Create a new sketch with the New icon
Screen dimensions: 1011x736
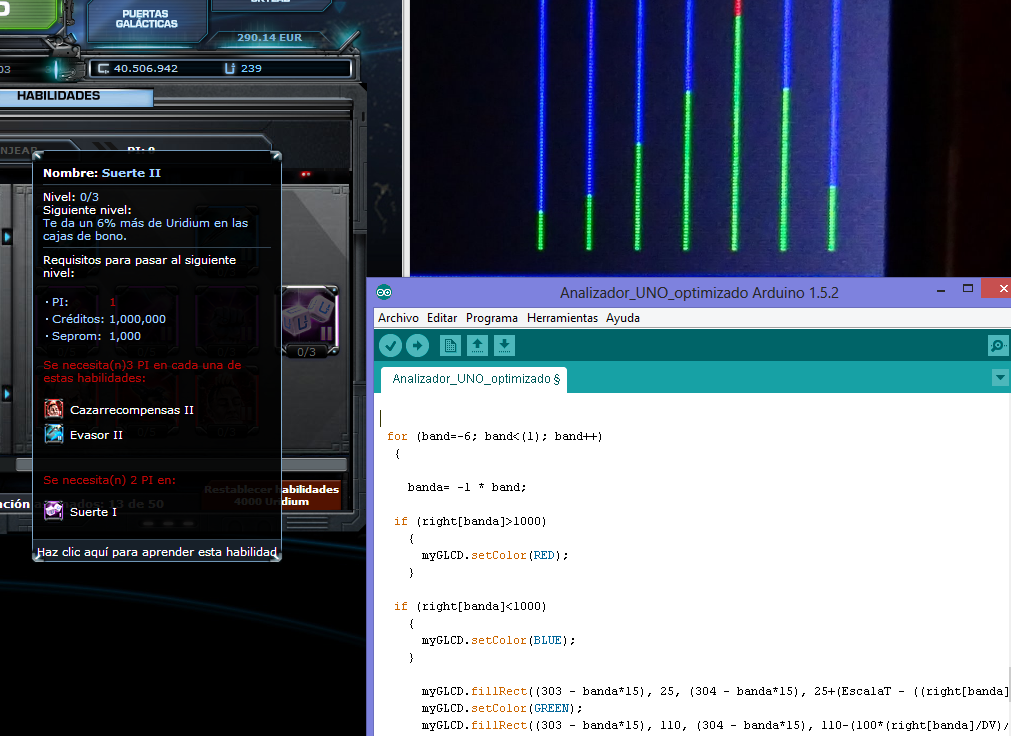click(450, 346)
